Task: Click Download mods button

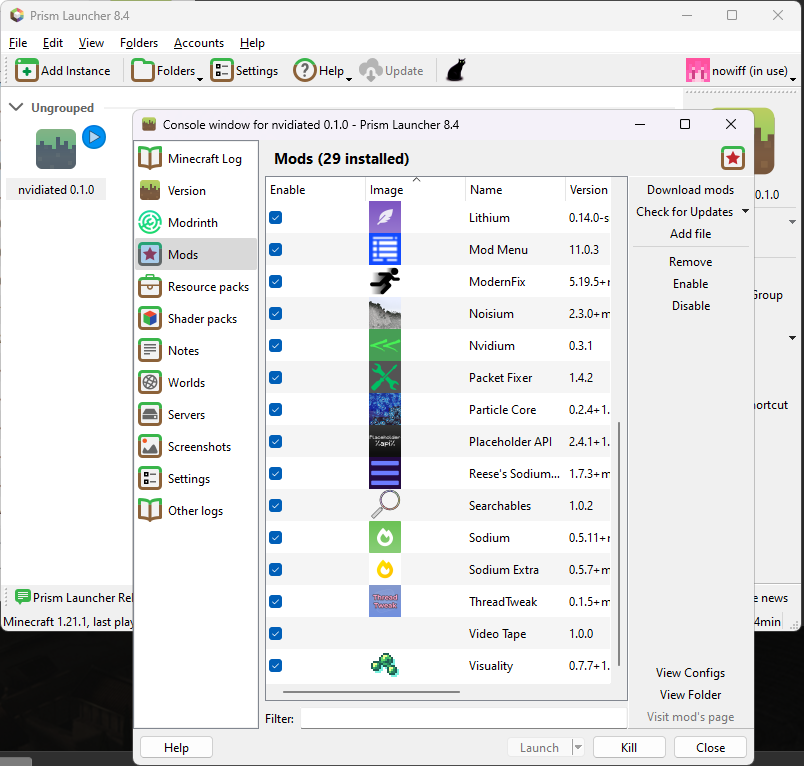Action: coord(690,190)
